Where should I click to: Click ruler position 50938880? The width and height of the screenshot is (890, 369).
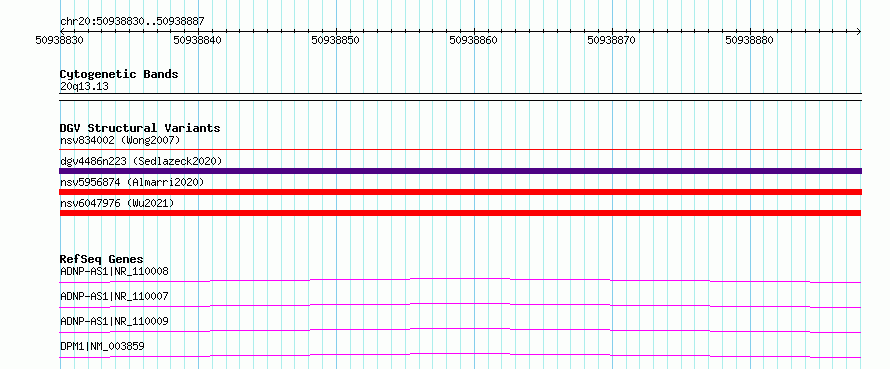(750, 40)
